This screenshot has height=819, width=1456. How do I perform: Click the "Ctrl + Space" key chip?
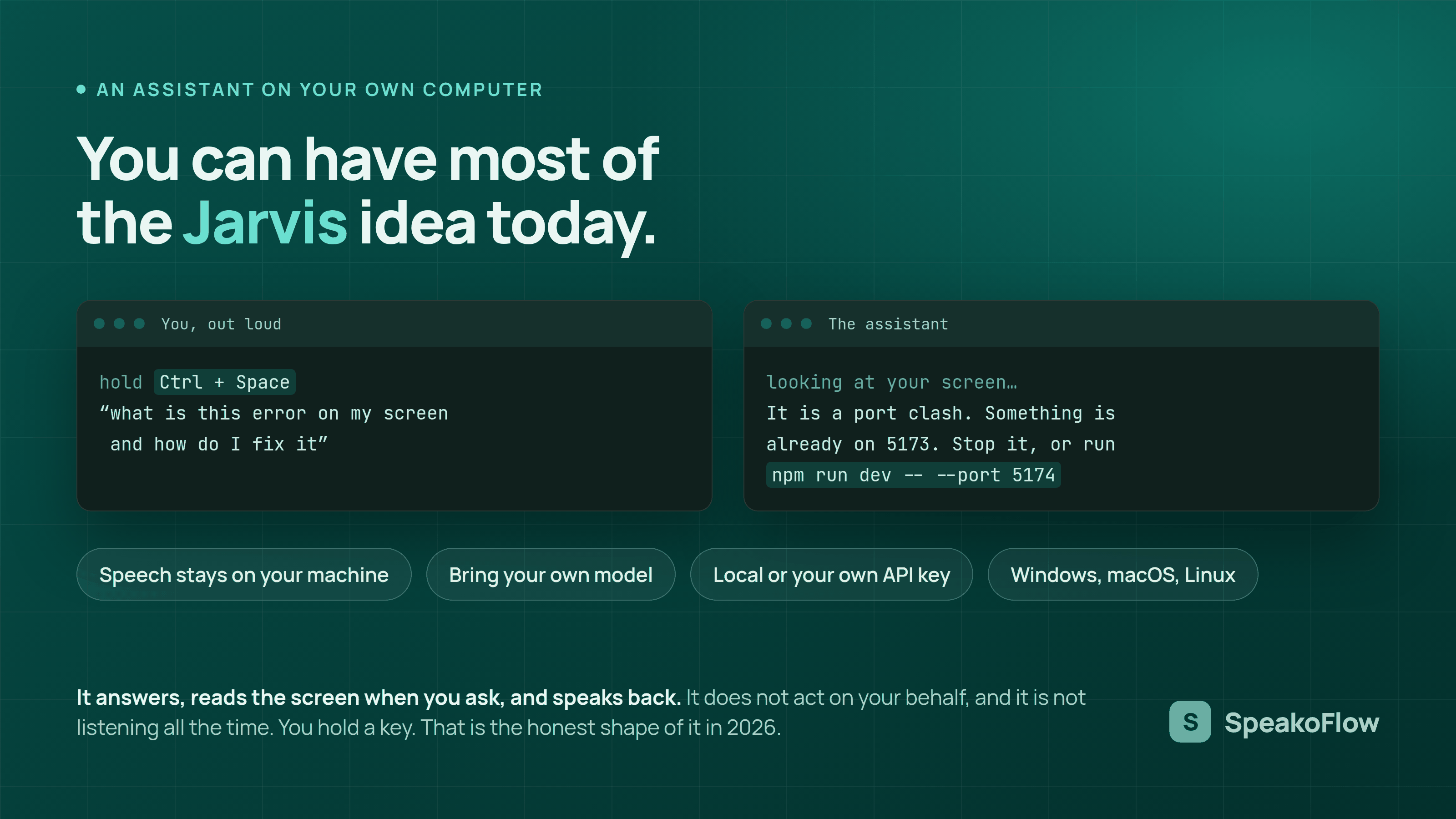[x=224, y=382]
